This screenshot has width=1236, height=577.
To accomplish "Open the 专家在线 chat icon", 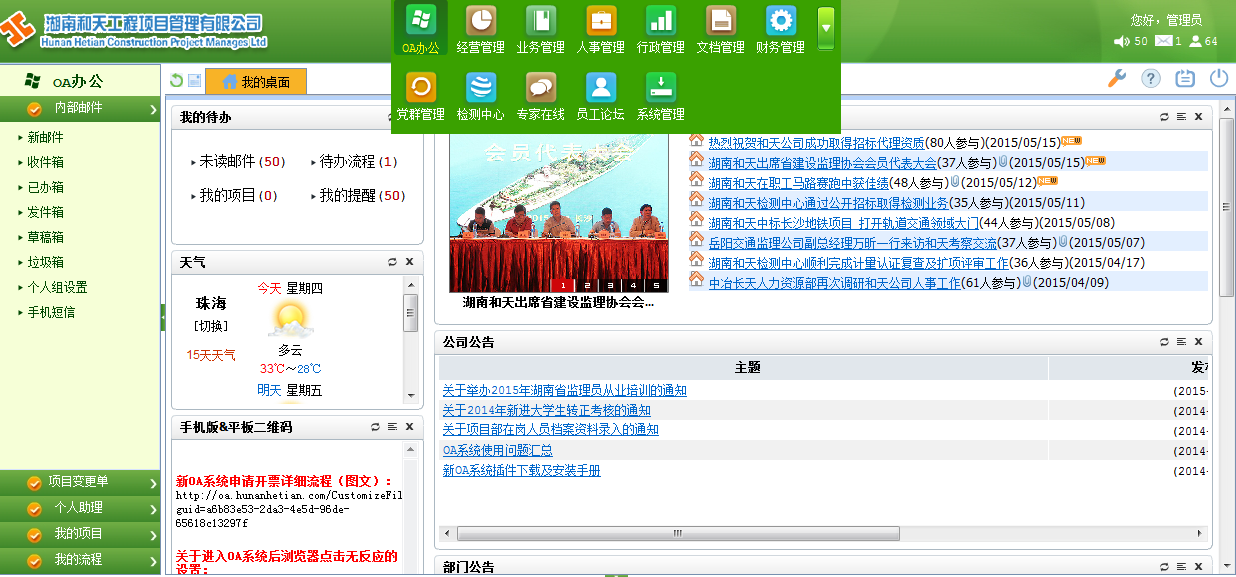I will [x=541, y=88].
